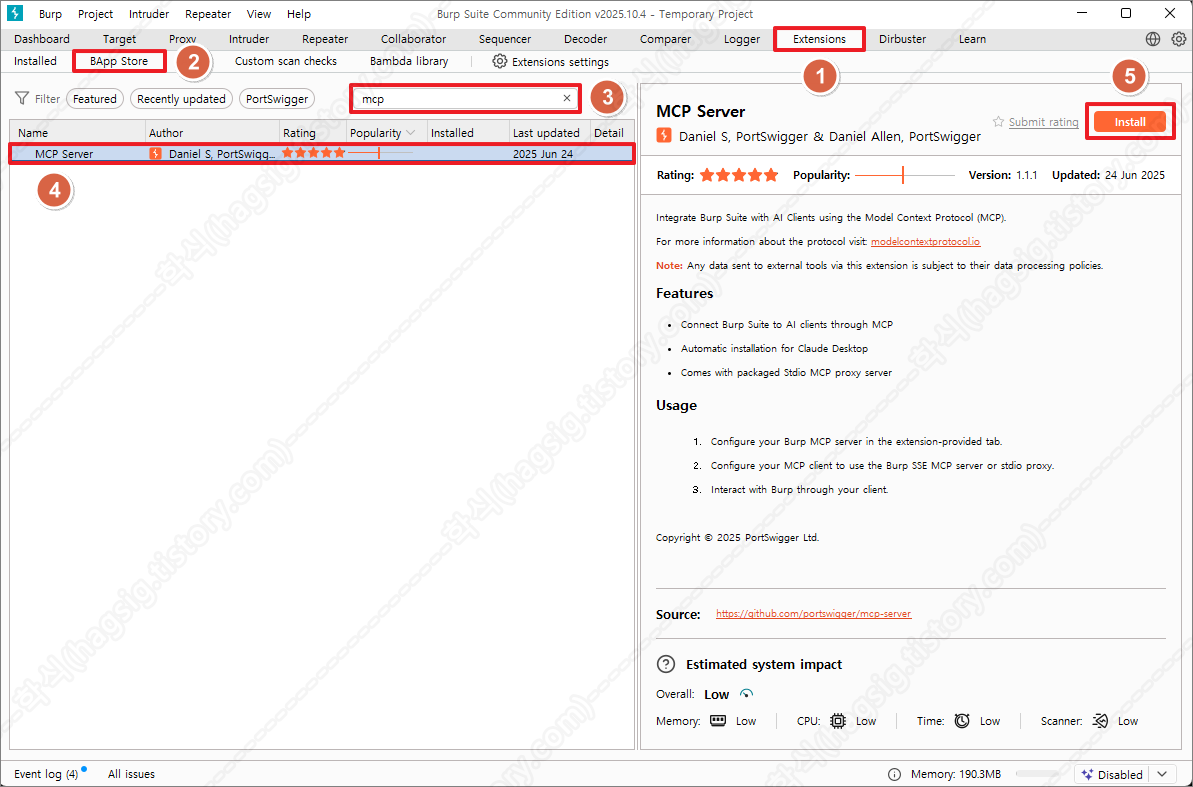The width and height of the screenshot is (1193, 787).
Task: Open the Event log (4) button
Action: tap(46, 774)
